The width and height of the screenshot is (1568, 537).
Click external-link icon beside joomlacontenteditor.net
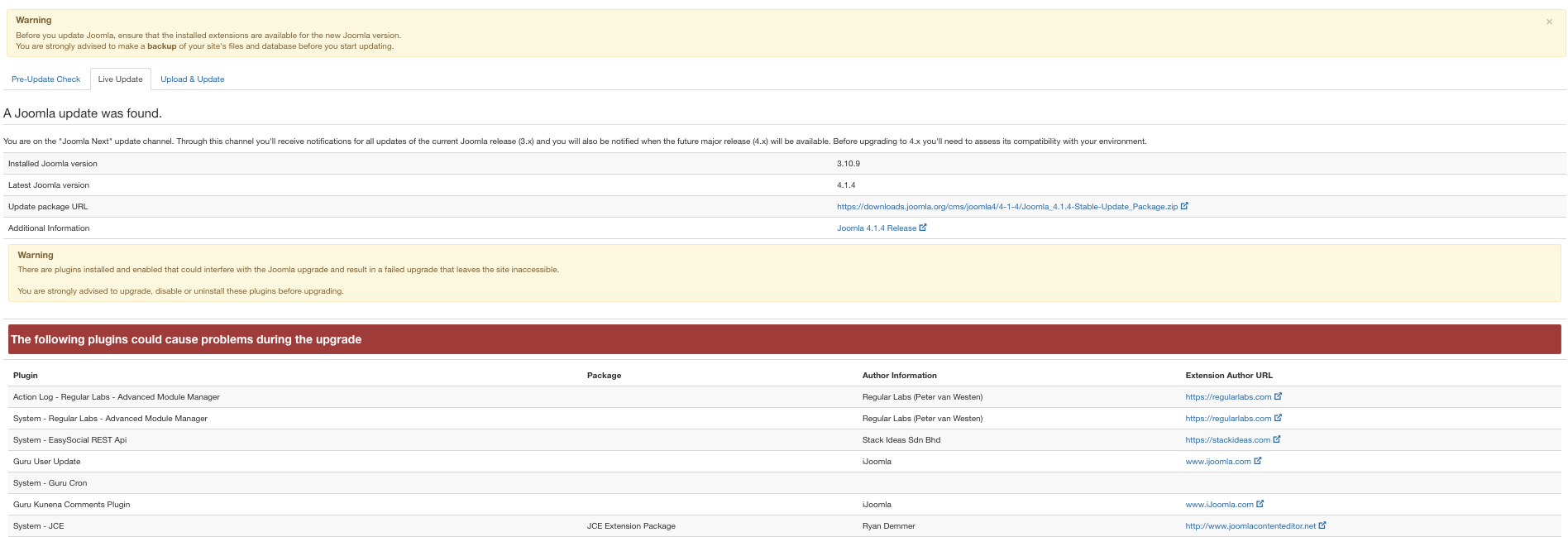click(1322, 525)
